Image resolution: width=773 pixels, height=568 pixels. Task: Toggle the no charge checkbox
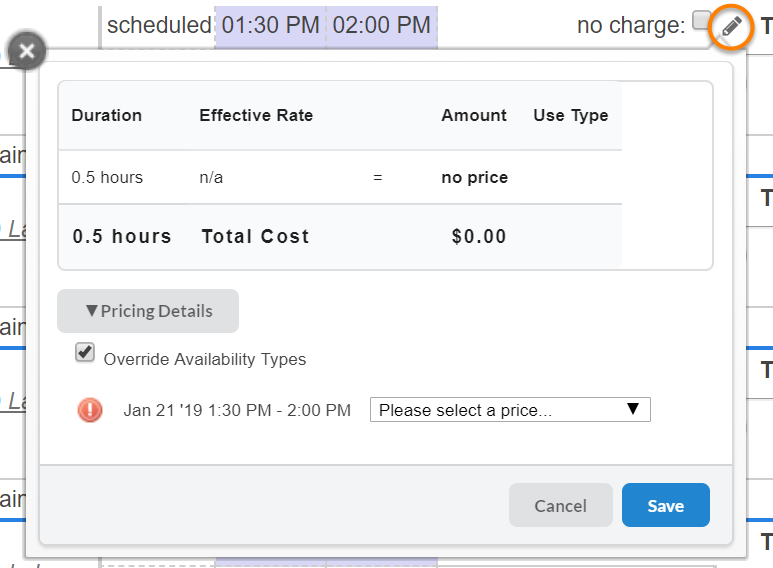click(701, 21)
